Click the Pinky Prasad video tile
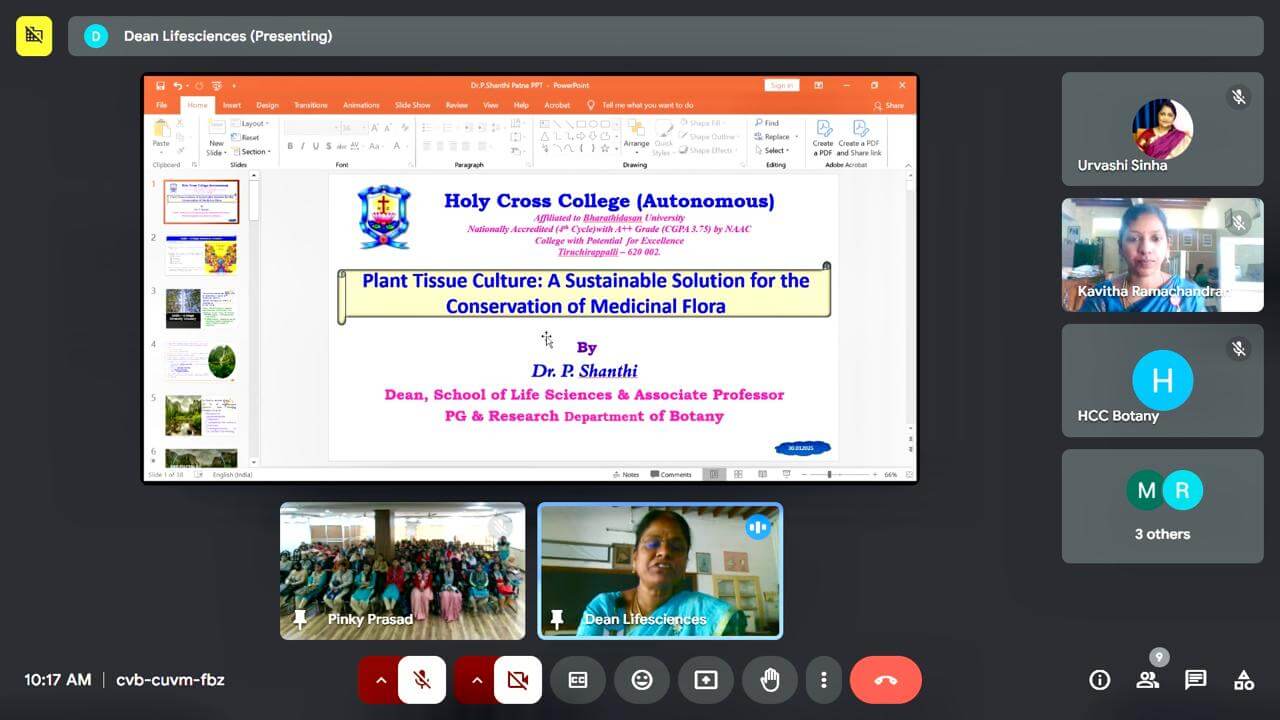This screenshot has height=720, width=1280. pyautogui.click(x=402, y=570)
